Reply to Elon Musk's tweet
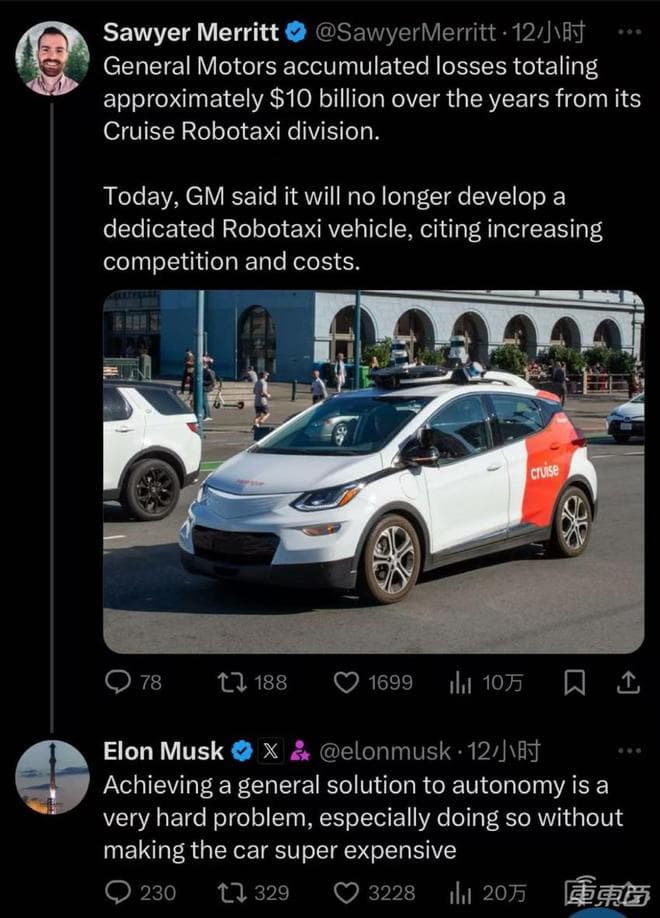The height and width of the screenshot is (918, 660). point(119,892)
